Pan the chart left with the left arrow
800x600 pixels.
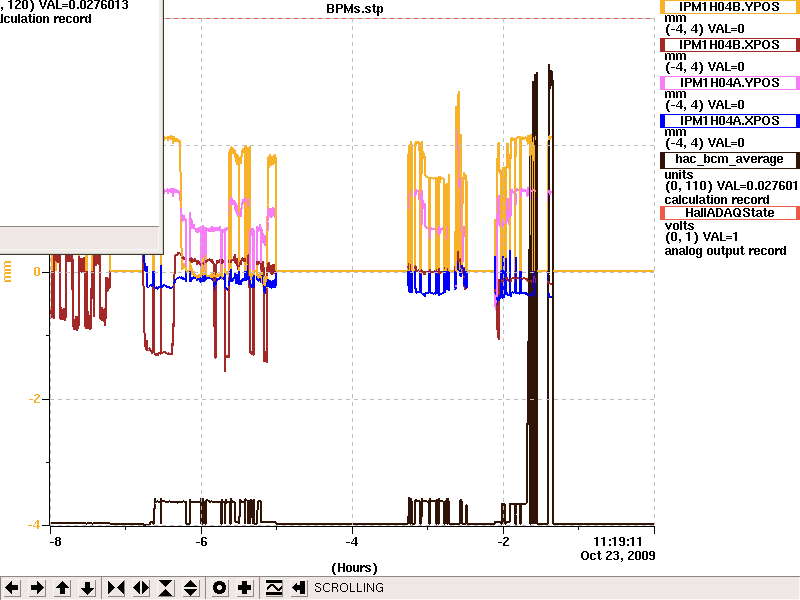tap(12, 588)
